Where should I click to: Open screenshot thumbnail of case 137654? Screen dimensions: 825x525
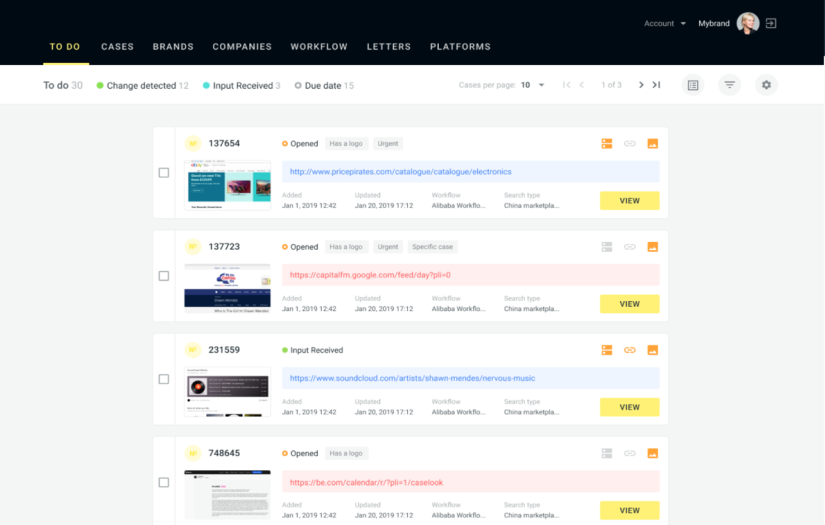[227, 185]
